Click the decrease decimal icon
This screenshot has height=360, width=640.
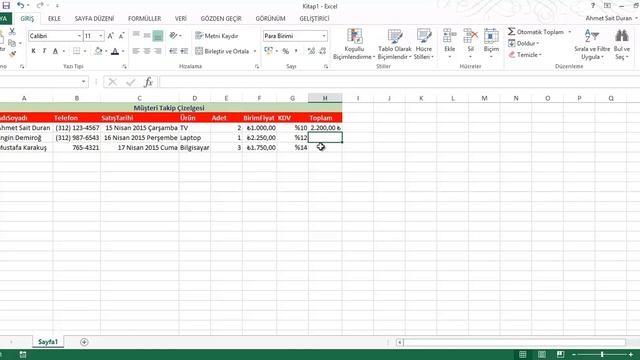322,51
